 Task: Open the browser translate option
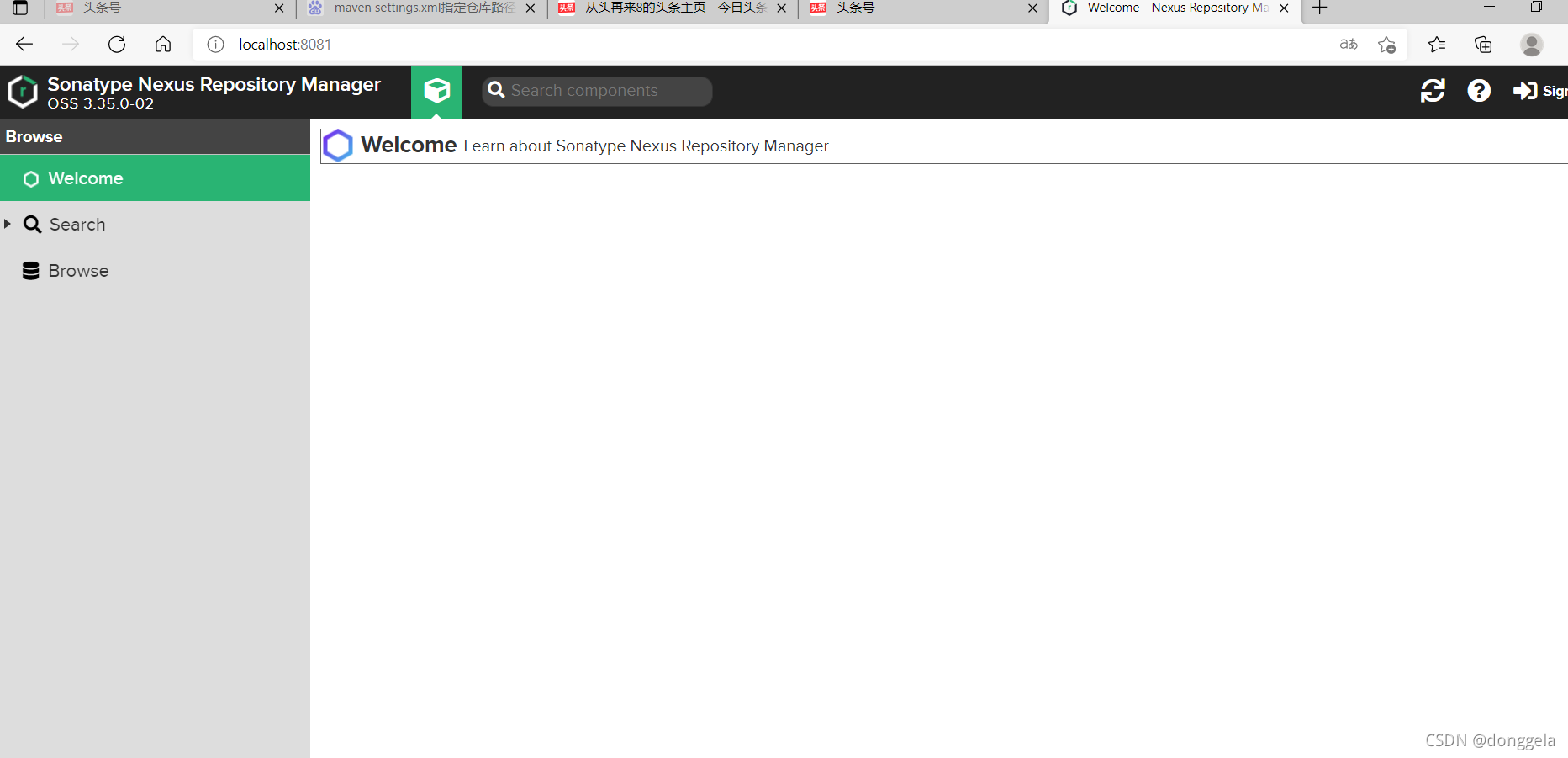tap(1349, 45)
